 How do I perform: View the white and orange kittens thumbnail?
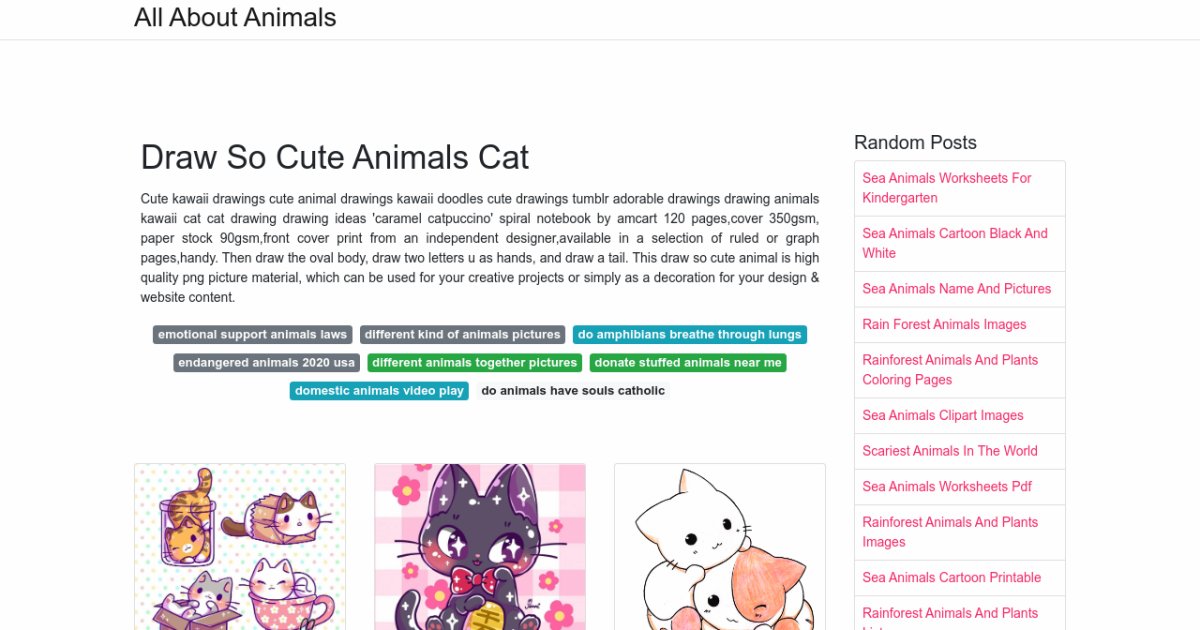coord(720,546)
